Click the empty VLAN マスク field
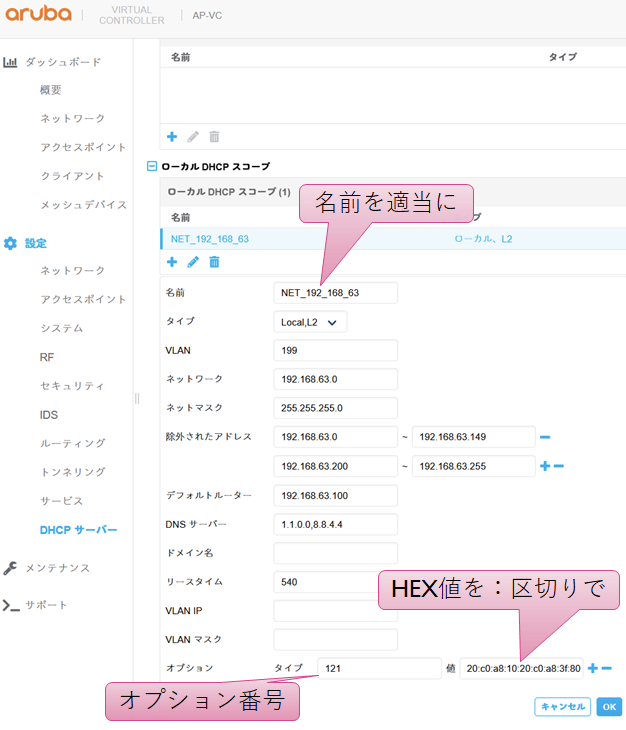 (336, 640)
